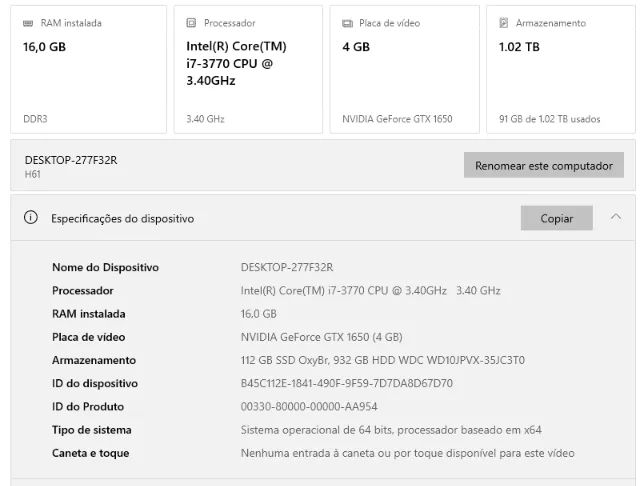
Task: Click the Processador chip icon
Action: tap(192, 23)
